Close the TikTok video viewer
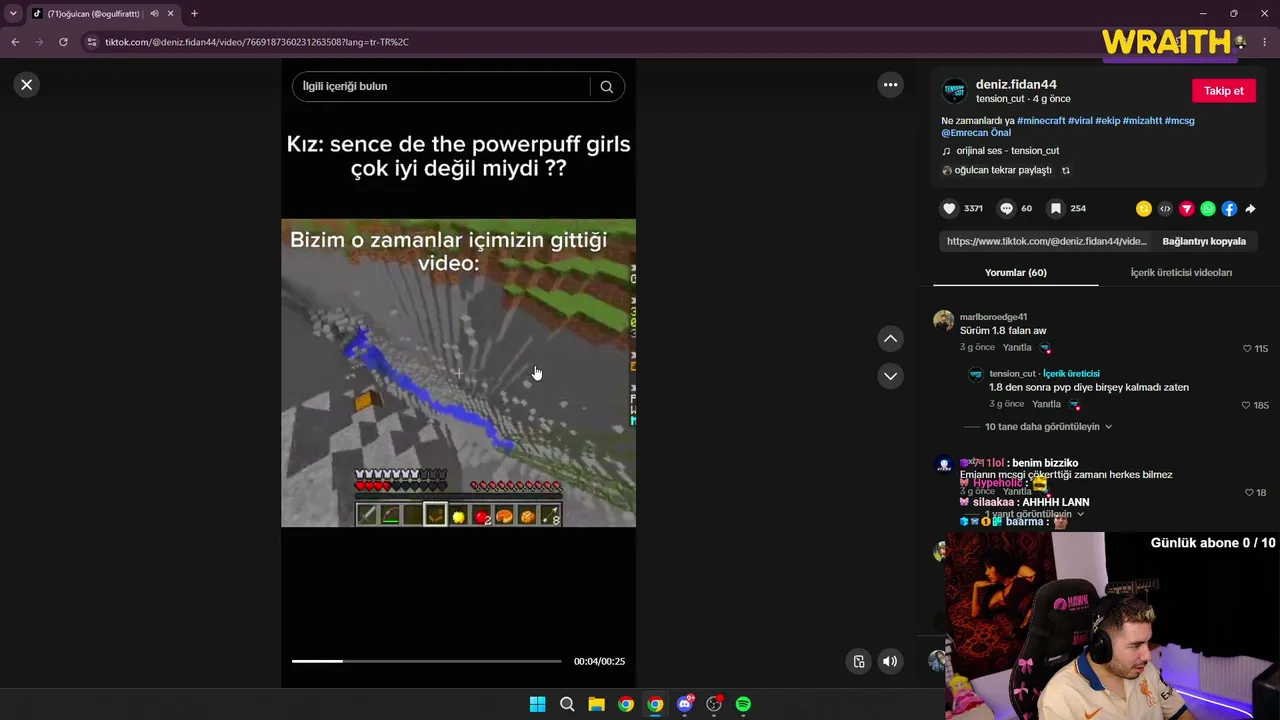 [27, 85]
